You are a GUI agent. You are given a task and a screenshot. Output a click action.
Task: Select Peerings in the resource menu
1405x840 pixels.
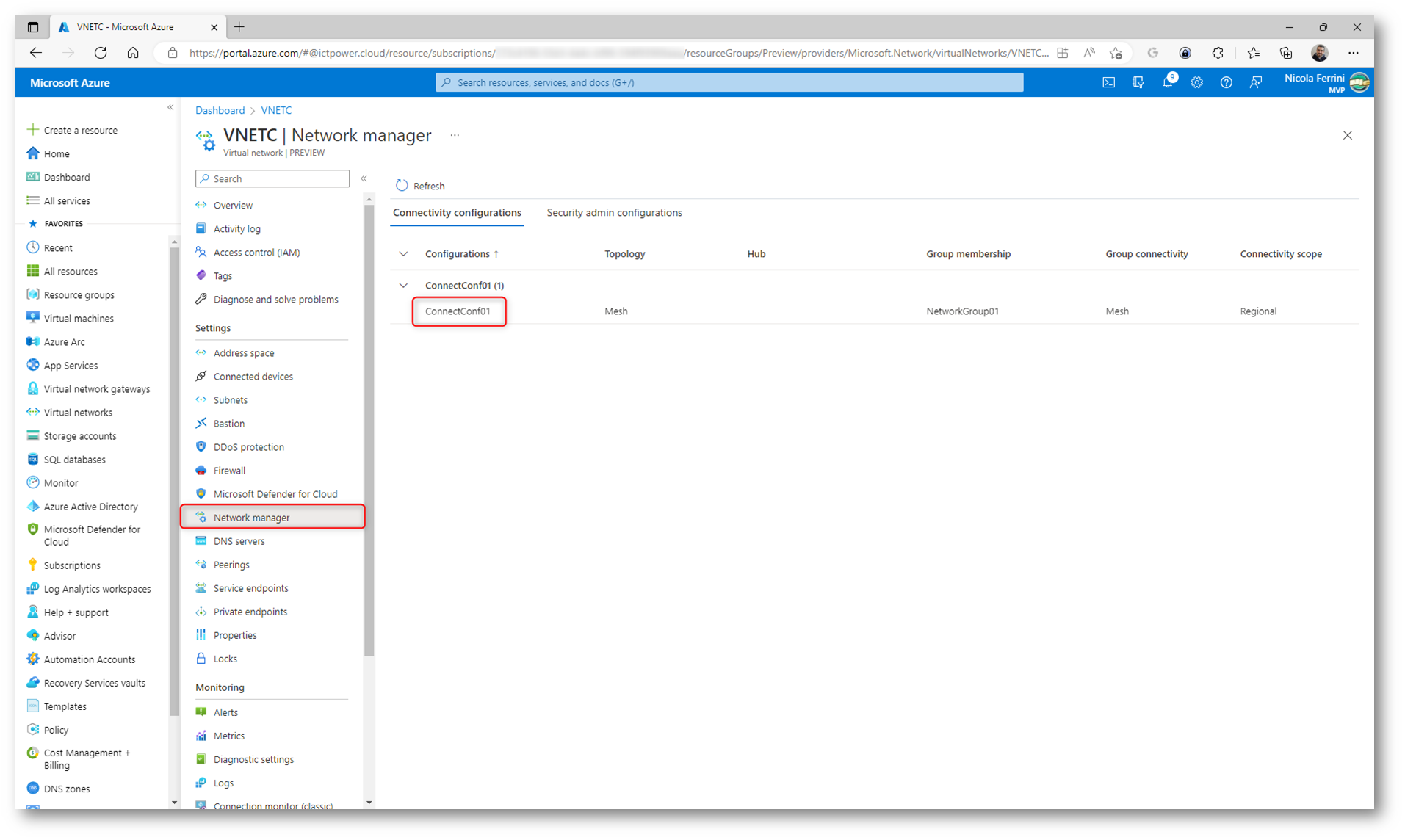(231, 565)
